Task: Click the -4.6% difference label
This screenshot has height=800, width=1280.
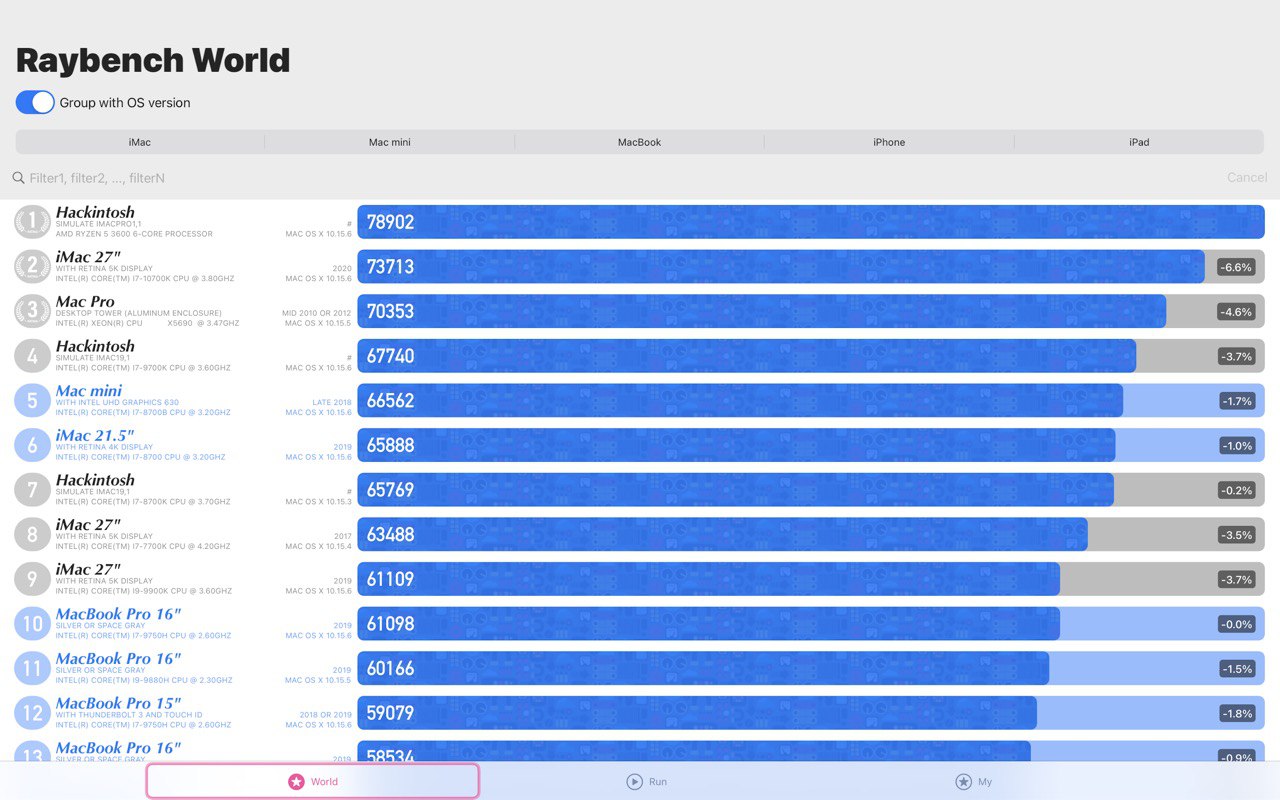Action: pyautogui.click(x=1237, y=312)
